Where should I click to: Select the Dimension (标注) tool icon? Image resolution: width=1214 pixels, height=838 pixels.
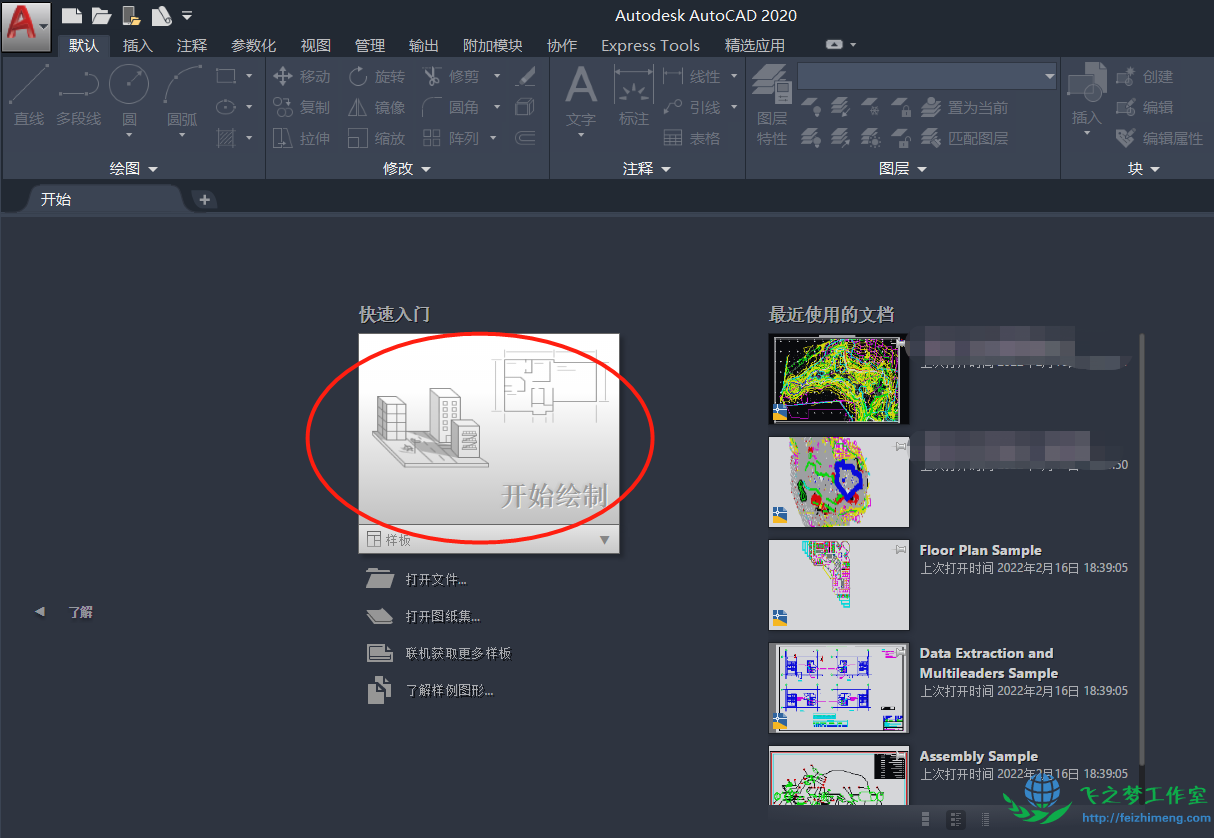tap(633, 85)
